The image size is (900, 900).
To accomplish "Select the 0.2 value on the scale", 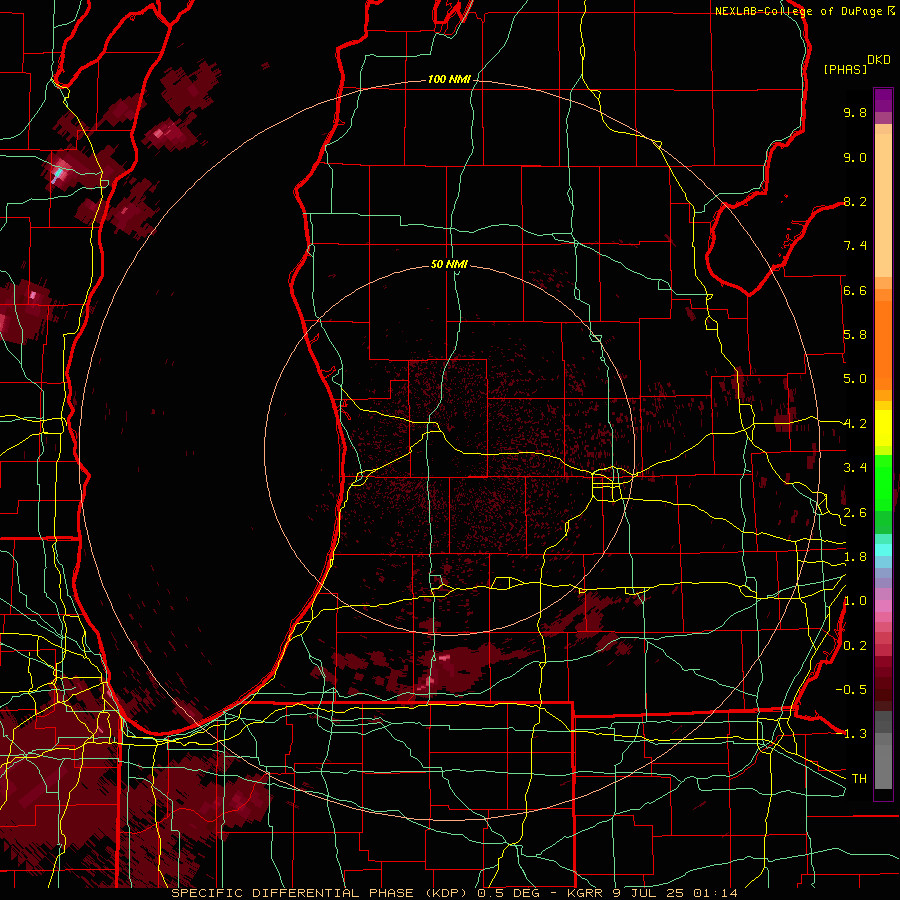I will [x=855, y=646].
